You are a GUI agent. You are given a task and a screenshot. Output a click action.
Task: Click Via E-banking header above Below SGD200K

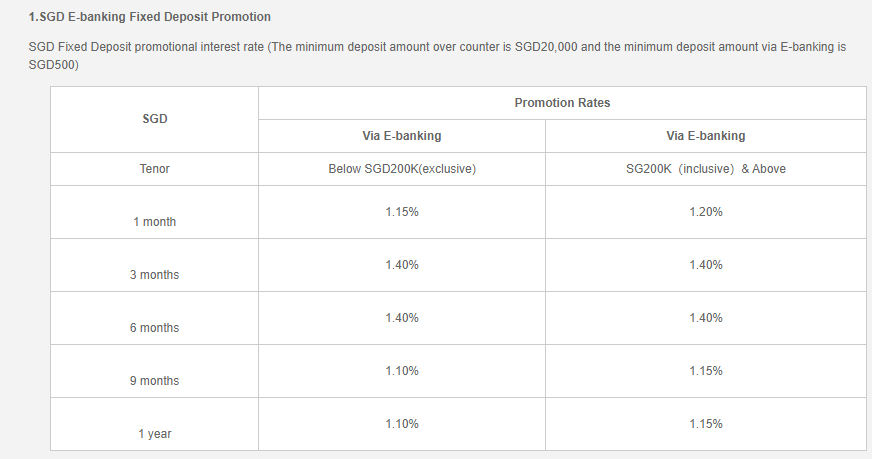(401, 136)
